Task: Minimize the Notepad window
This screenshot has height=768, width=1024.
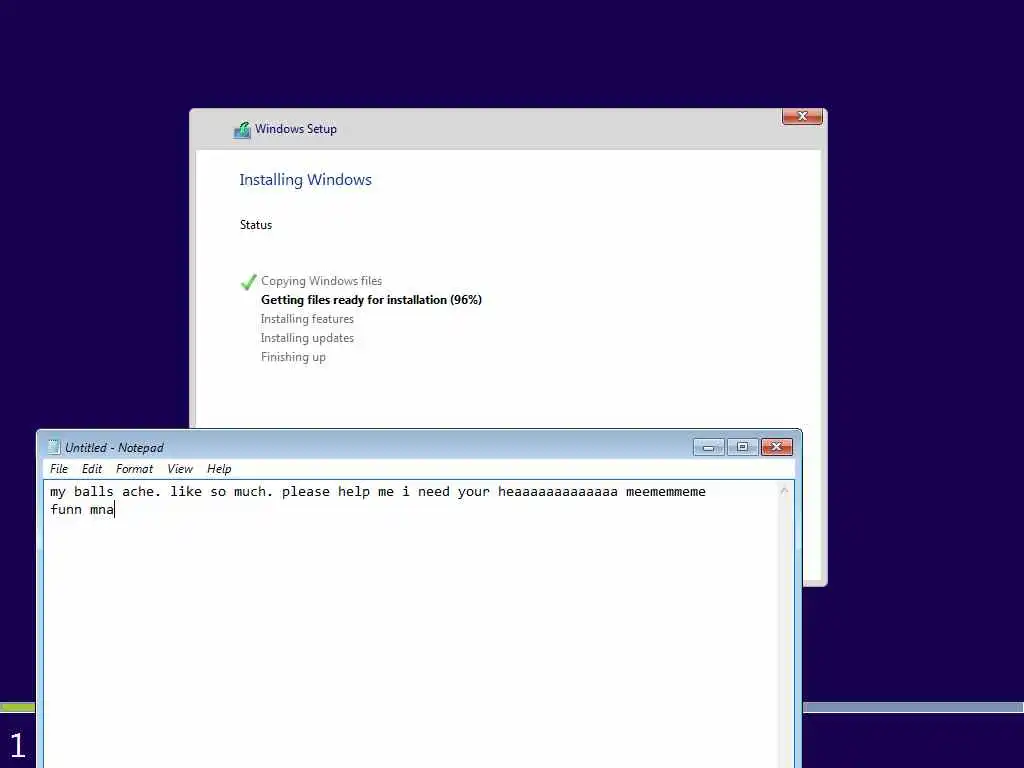Action: (709, 447)
